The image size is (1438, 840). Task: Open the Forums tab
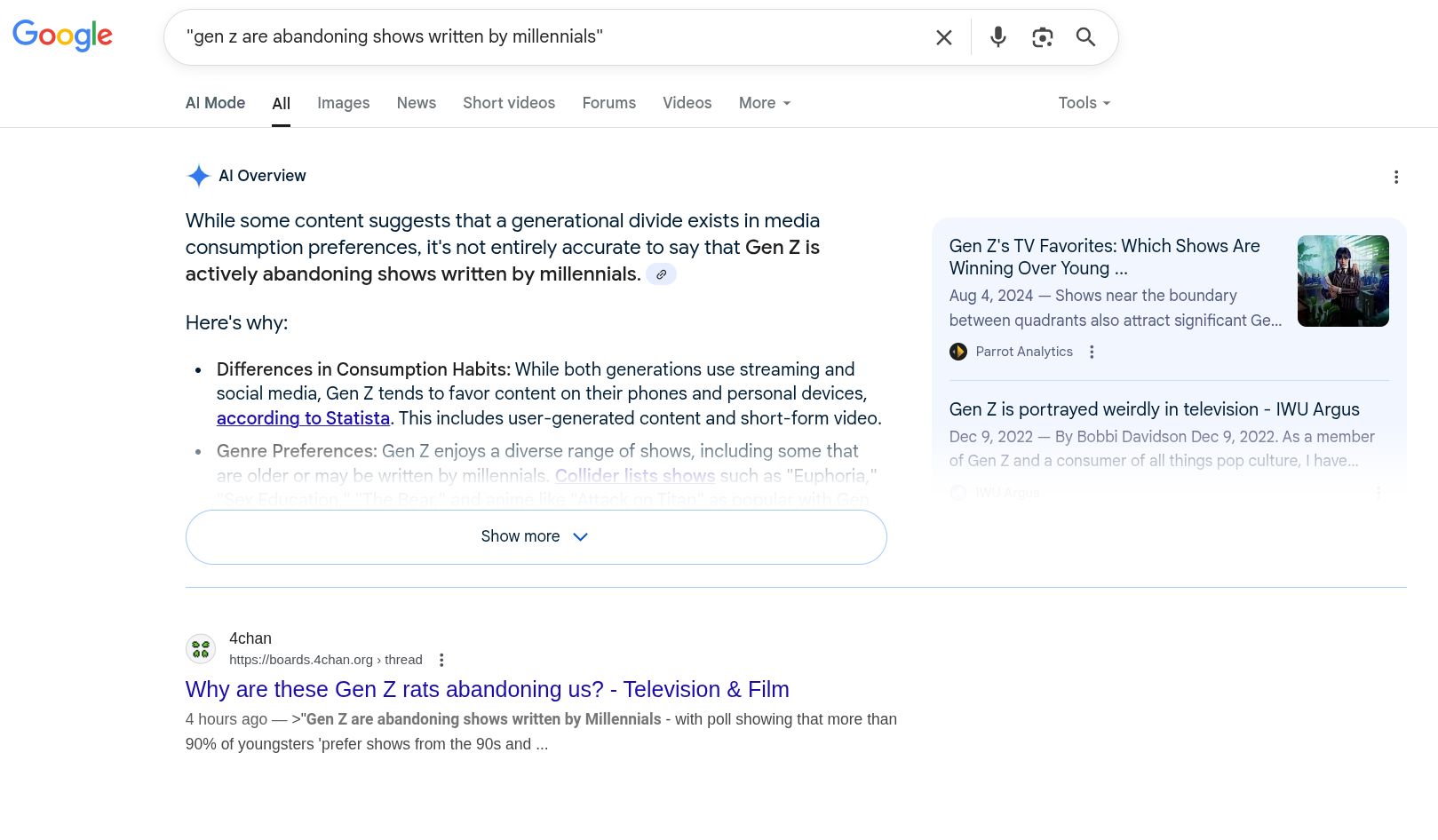[608, 103]
